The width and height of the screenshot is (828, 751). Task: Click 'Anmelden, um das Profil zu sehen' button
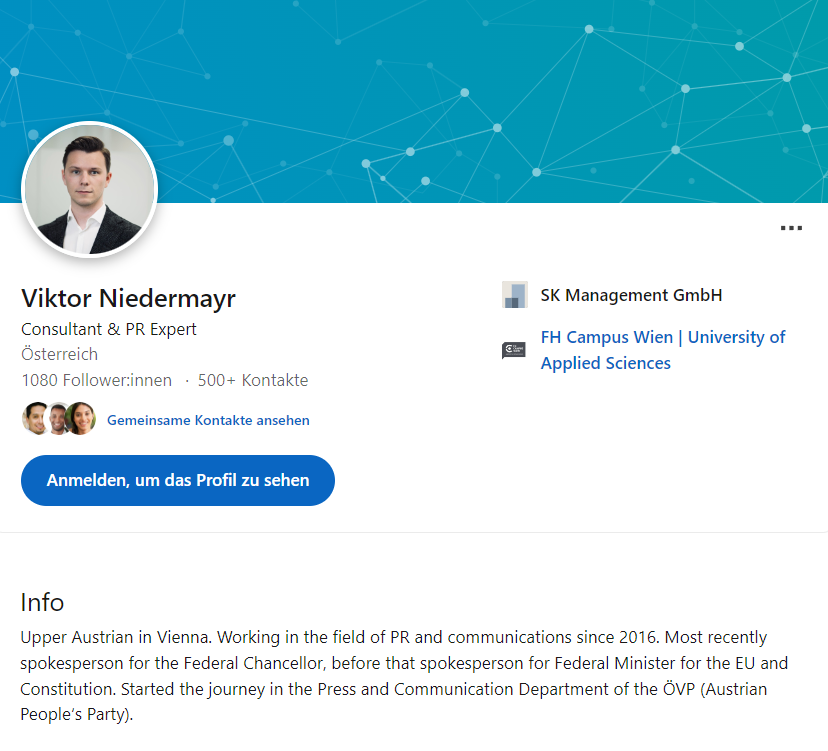tap(178, 480)
